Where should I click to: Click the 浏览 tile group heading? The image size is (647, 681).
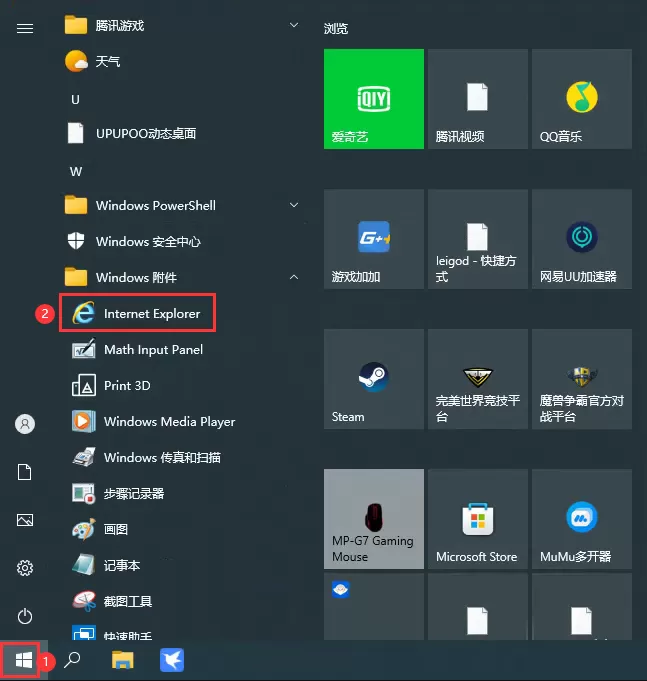336,29
